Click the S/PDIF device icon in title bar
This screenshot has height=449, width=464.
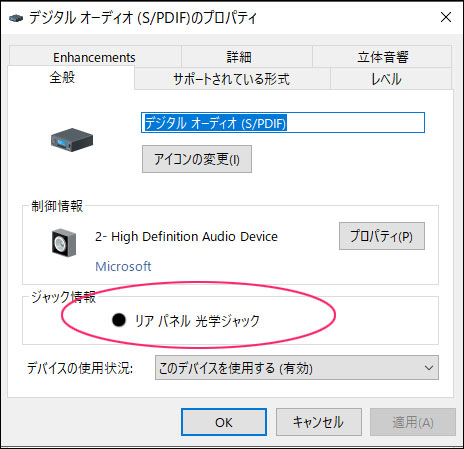coord(16,18)
